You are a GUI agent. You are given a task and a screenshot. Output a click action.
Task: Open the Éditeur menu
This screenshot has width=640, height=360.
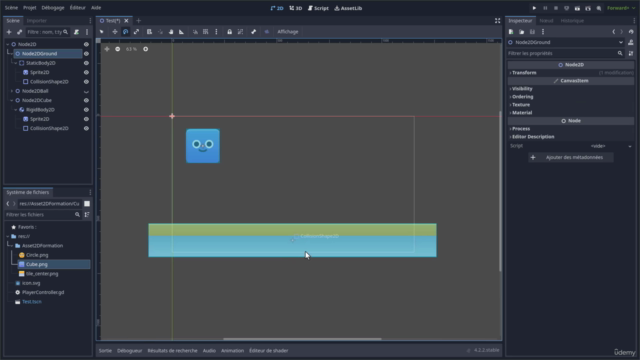(x=78, y=8)
